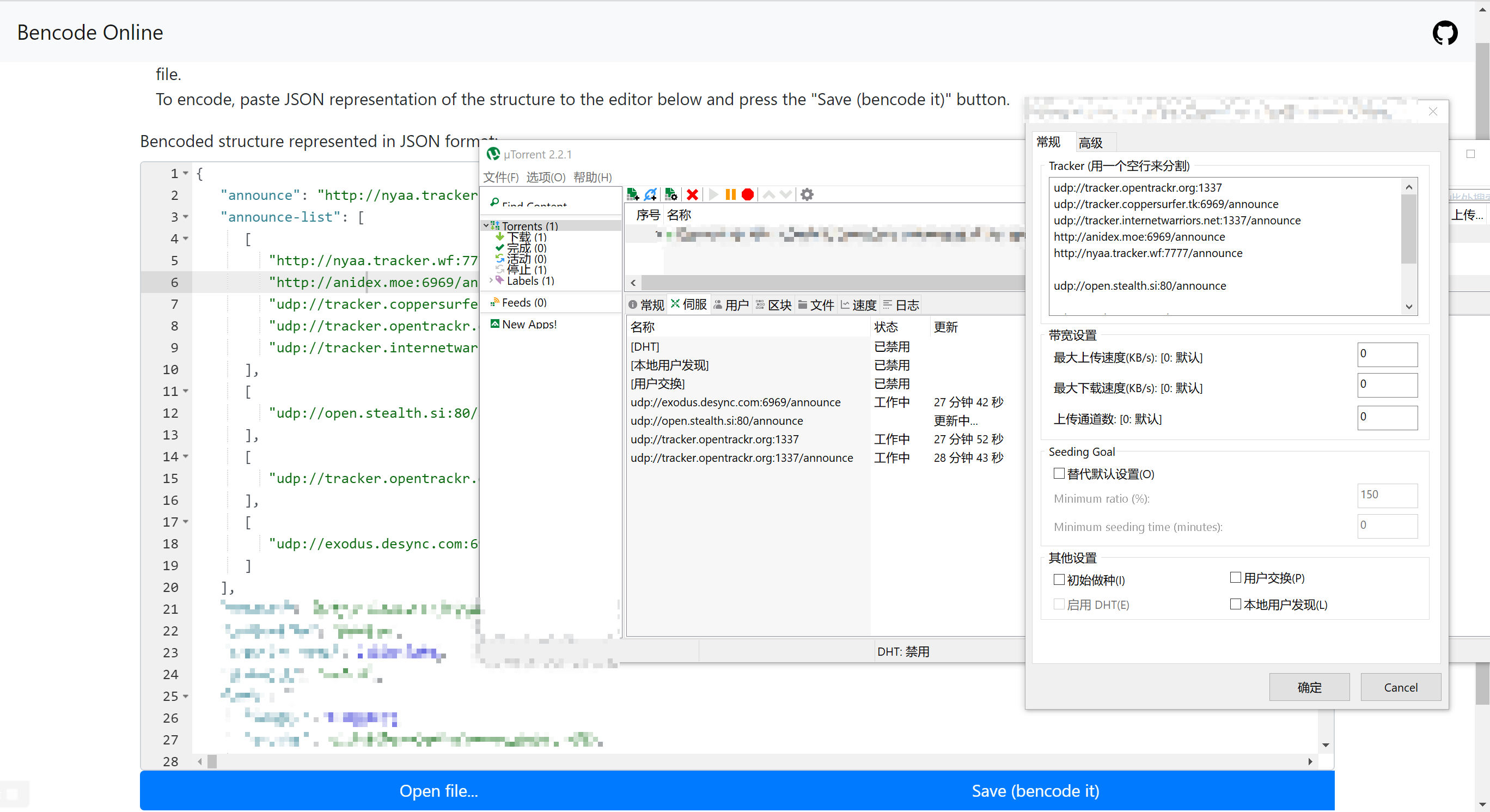Select 活动 (0) active filter
Viewport: 1490px width, 812px height.
[527, 259]
